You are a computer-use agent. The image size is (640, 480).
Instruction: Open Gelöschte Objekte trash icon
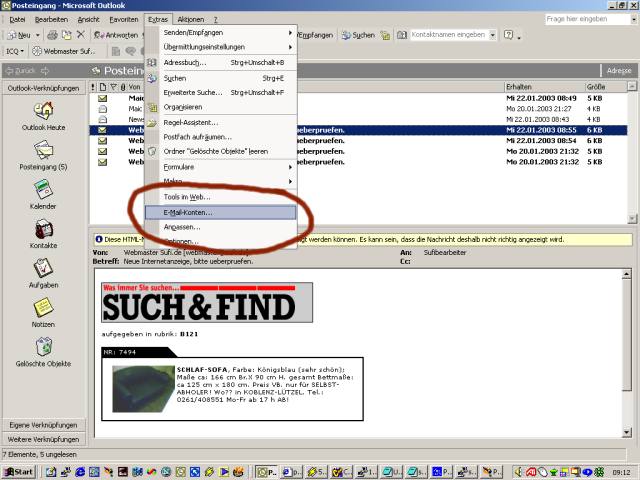tap(43, 346)
